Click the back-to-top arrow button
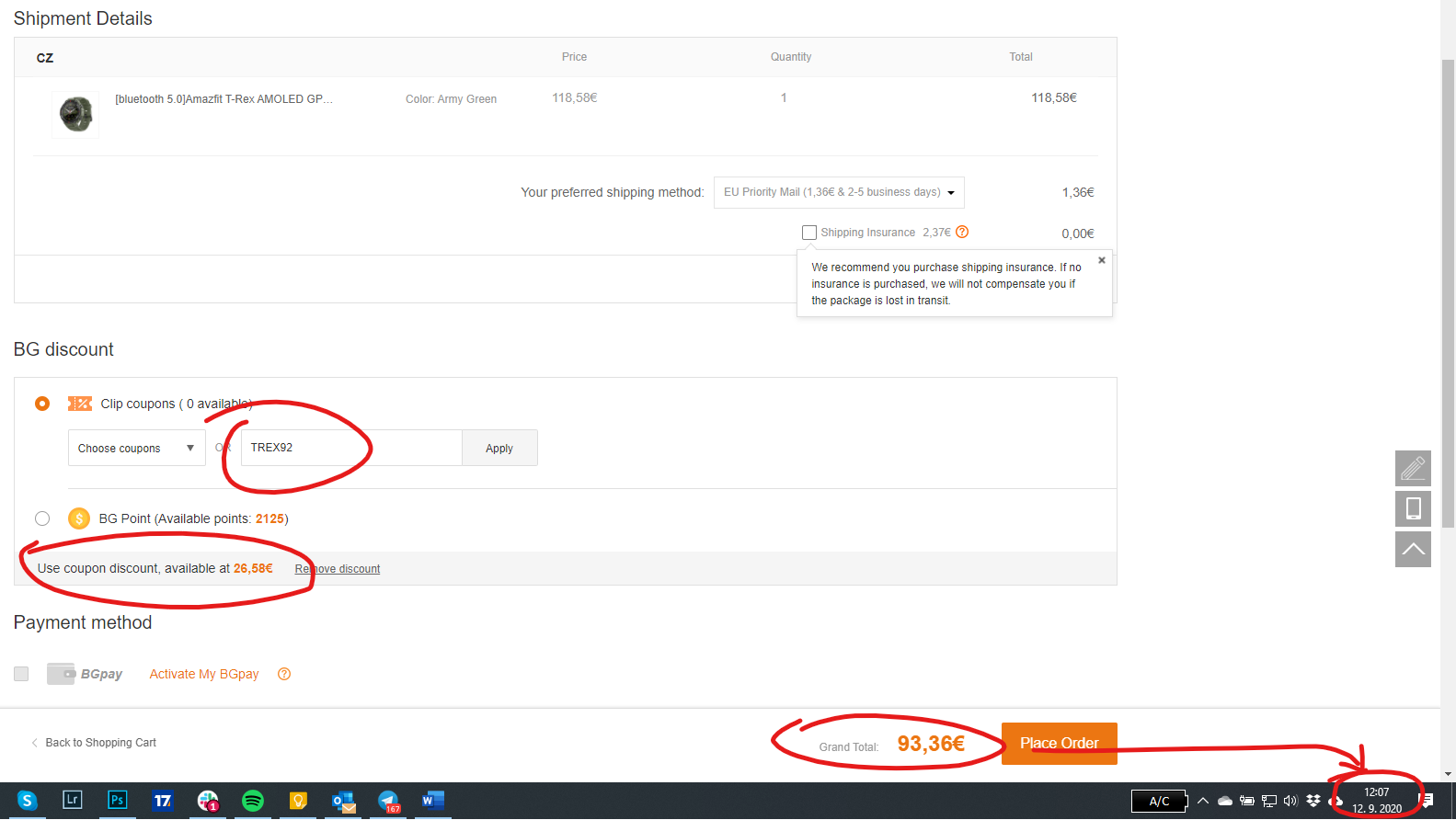1456x820 pixels. pyautogui.click(x=1413, y=549)
